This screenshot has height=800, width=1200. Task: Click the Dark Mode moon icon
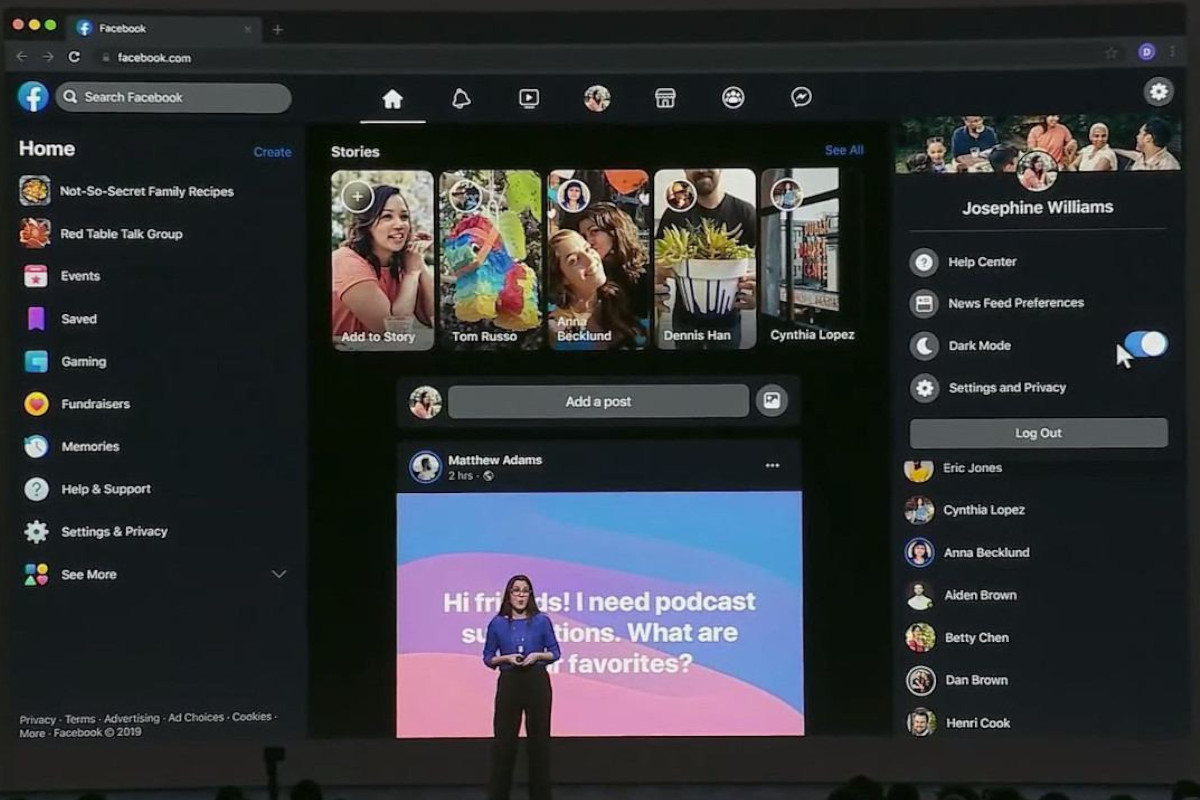point(924,346)
